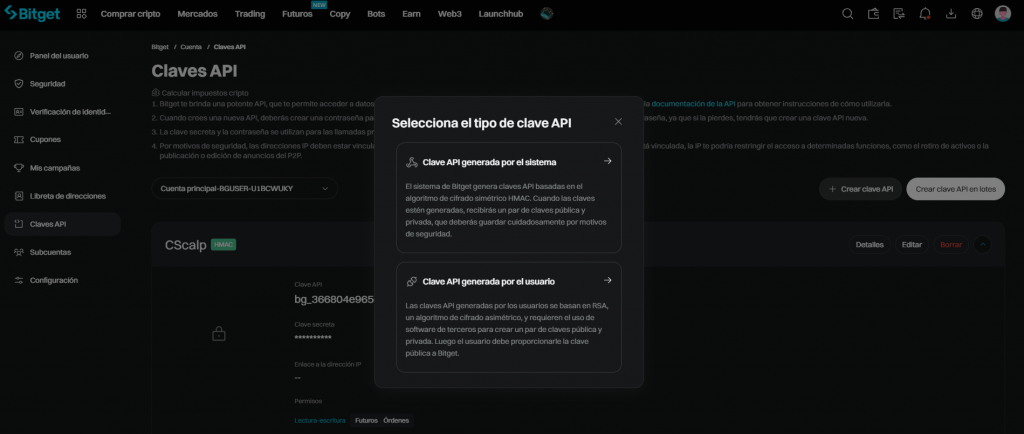Click the promo icon after Launchhub
Viewport: 1024px width, 434px height.
(x=547, y=14)
